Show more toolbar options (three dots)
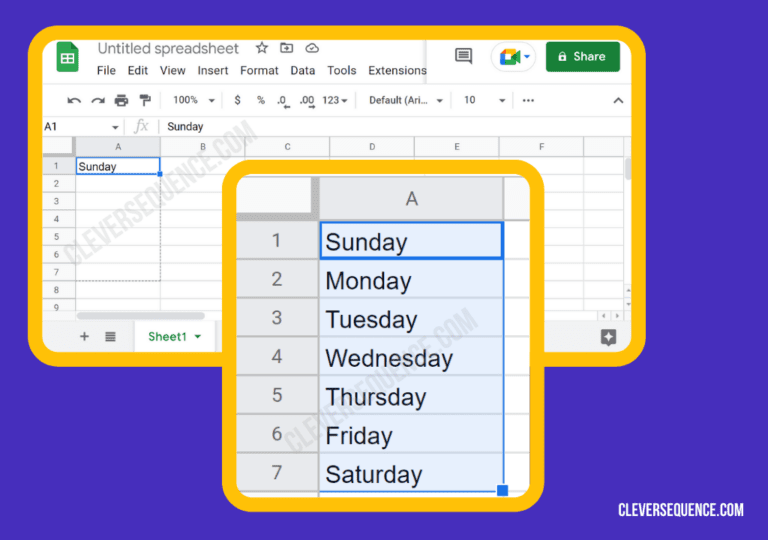Viewport: 768px width, 540px height. coord(528,100)
